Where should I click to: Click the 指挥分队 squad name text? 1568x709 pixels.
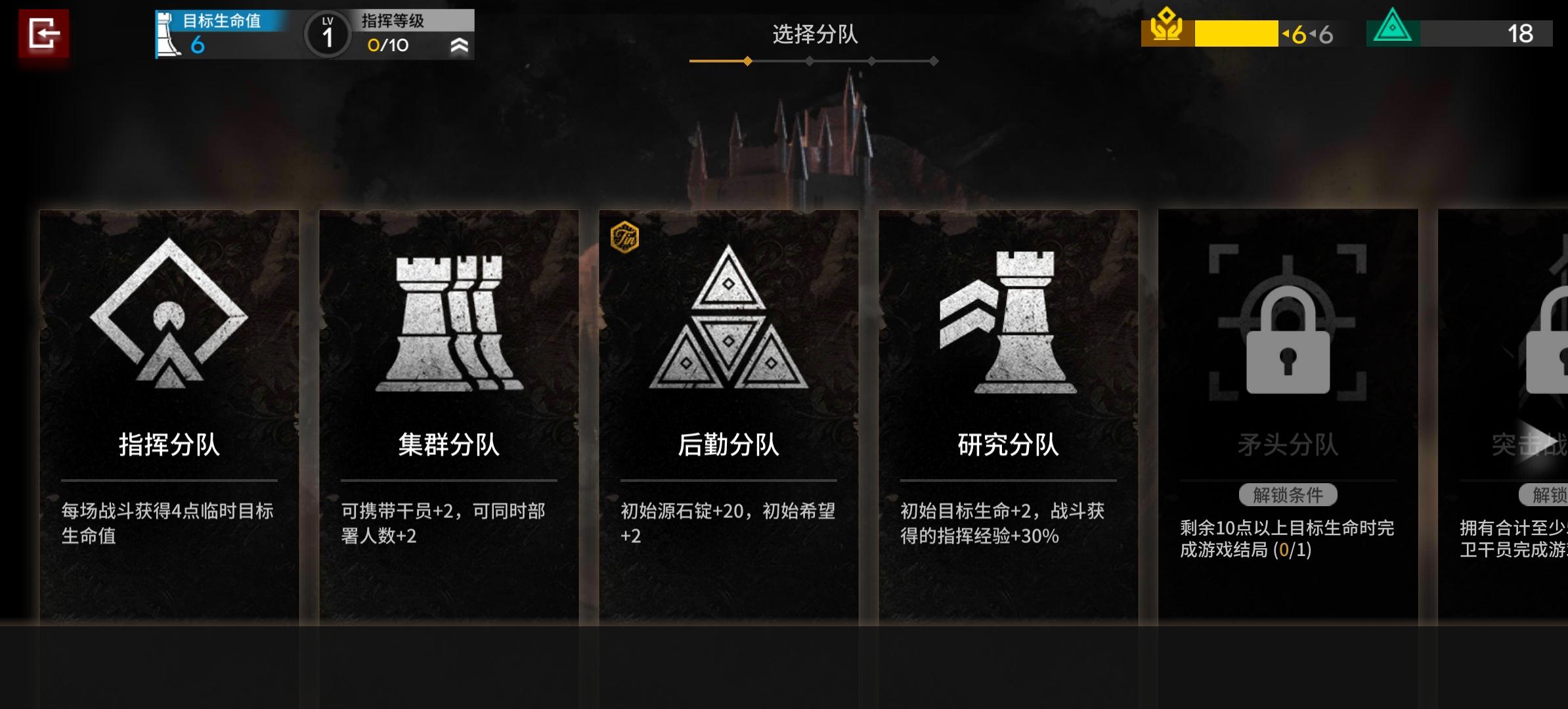[x=169, y=444]
